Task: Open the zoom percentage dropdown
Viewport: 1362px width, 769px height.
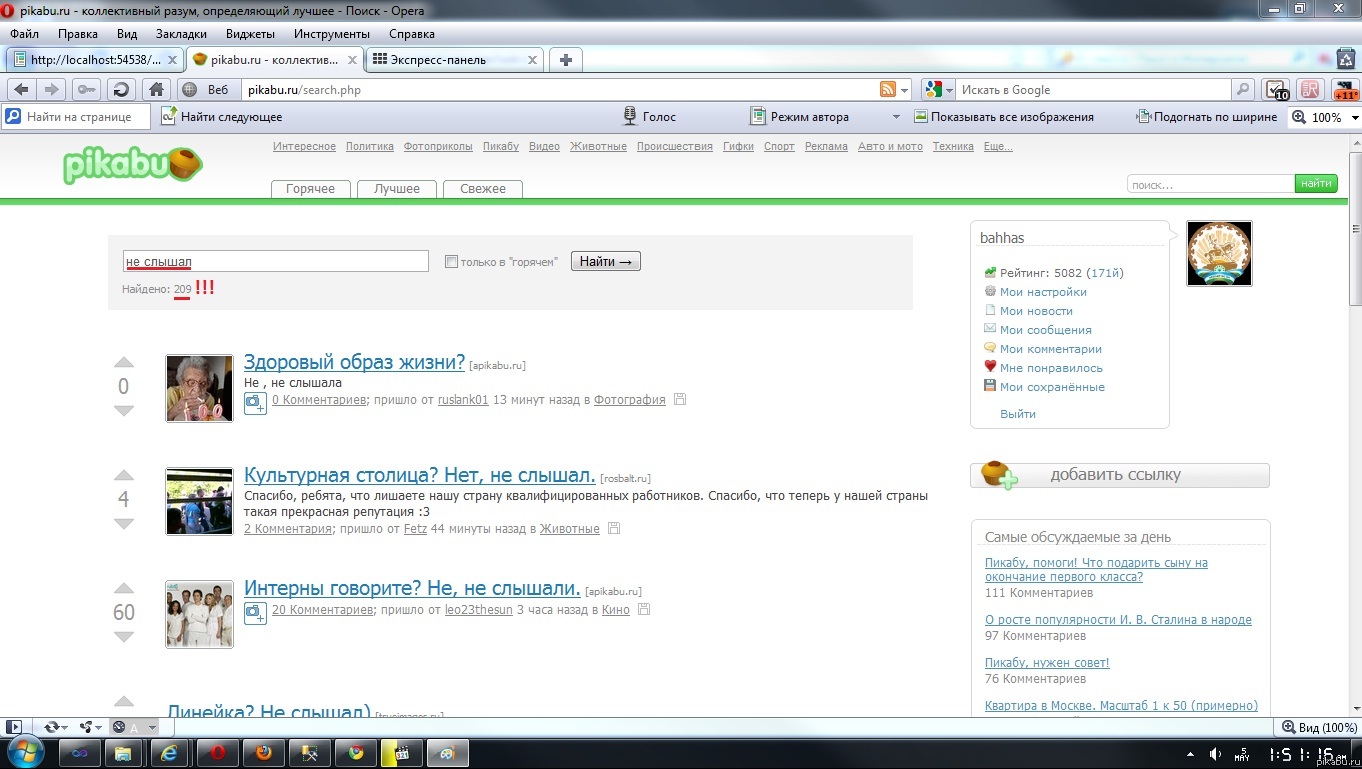Action: [1354, 117]
